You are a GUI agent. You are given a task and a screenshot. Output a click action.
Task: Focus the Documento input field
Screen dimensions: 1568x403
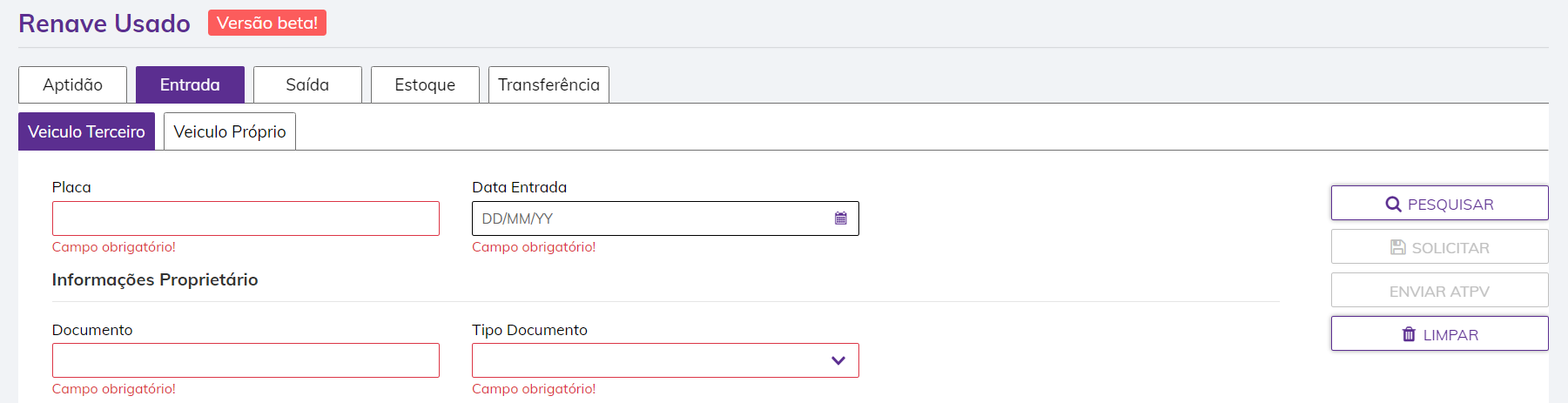[246, 360]
